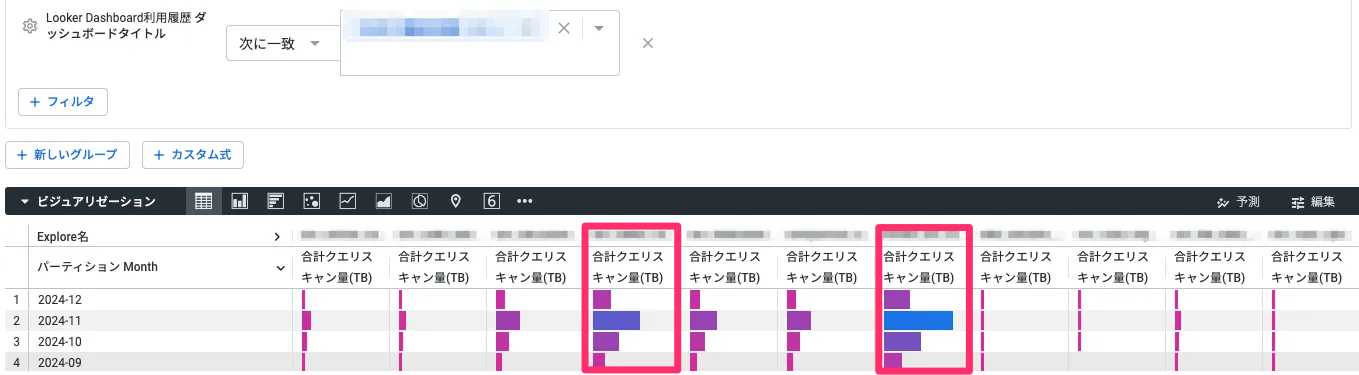Select the Map visualization icon
This screenshot has height=375, width=1359.
(455, 201)
